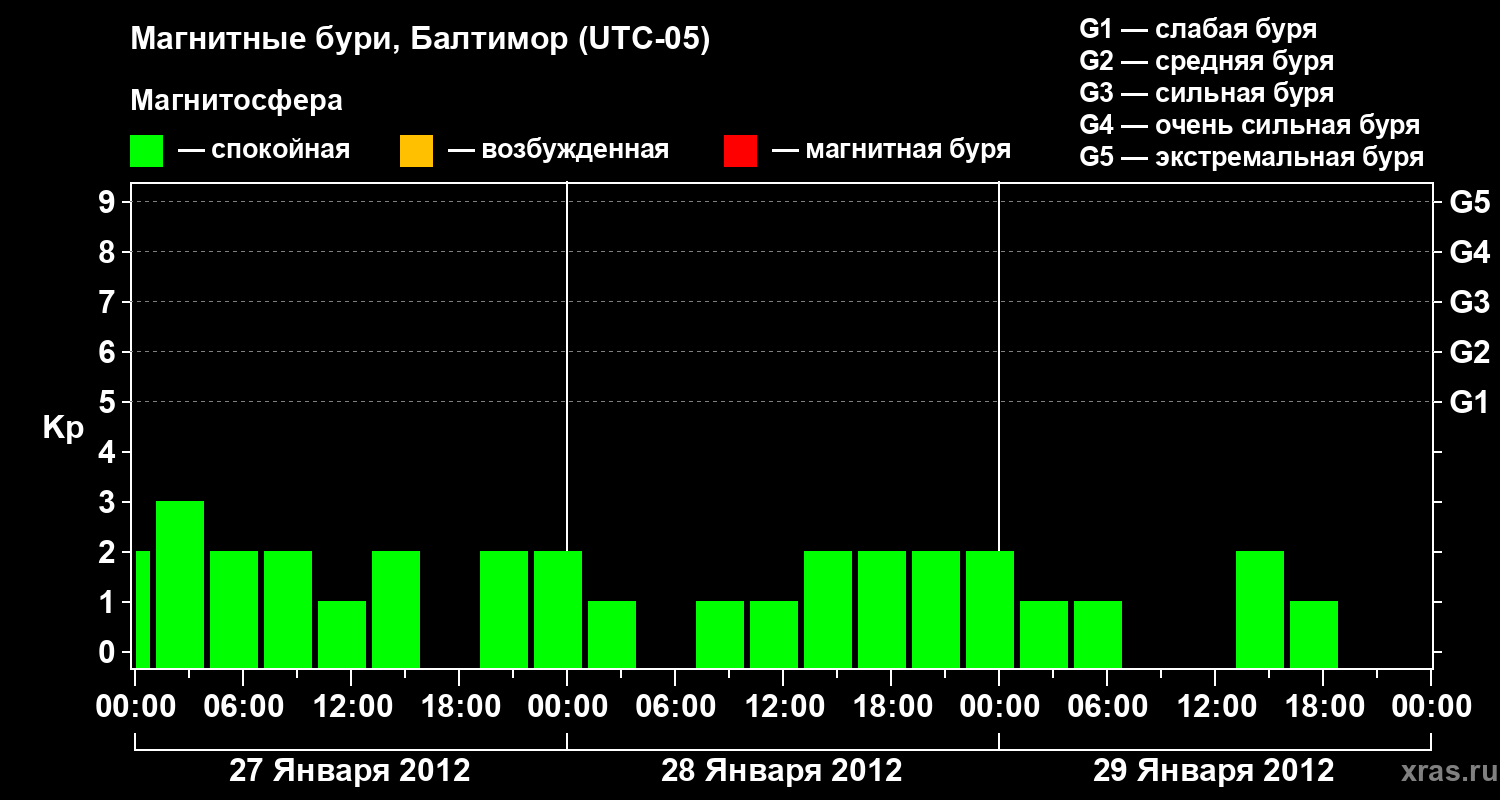Screen dimensions: 1500x800
Task: Click the Kp 1 bar just after midnight 28 January
Action: (x=612, y=634)
